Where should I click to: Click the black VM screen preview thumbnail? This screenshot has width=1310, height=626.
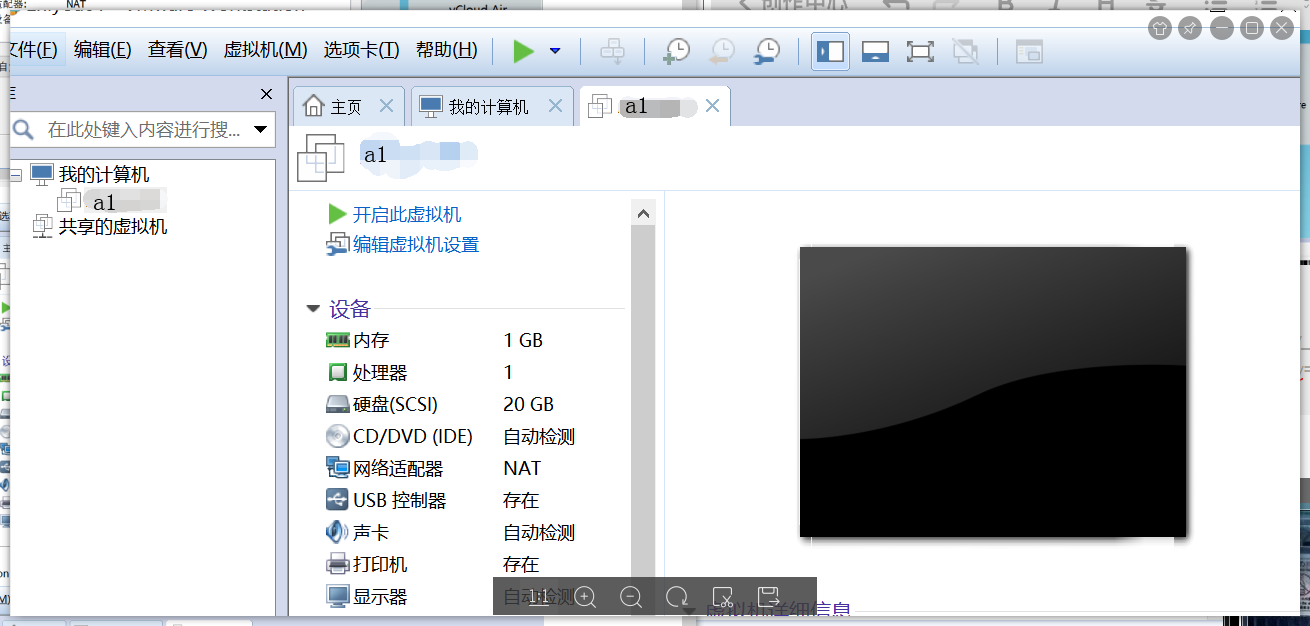[x=993, y=392]
